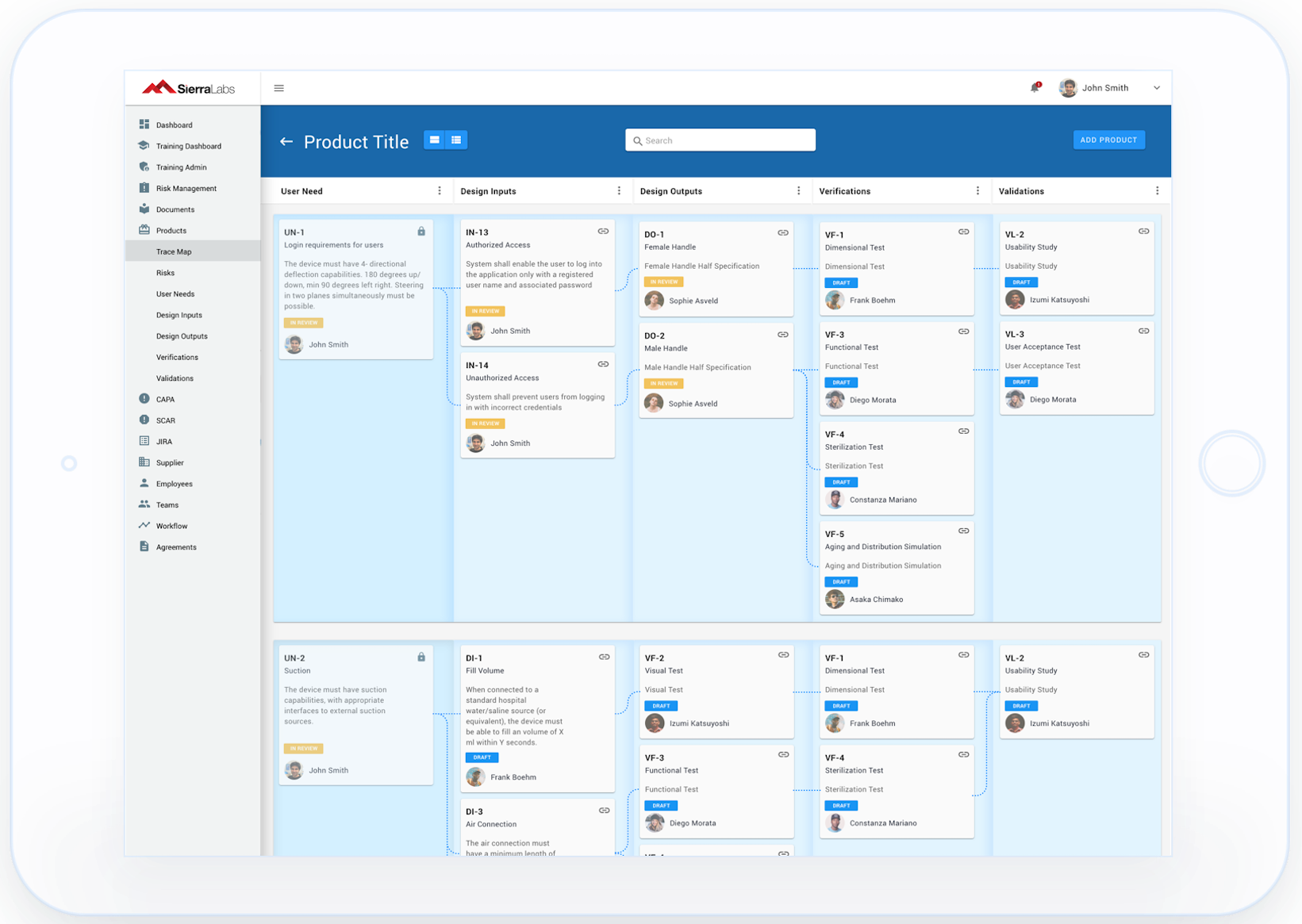Switch to the grid list view toggle
Image resolution: width=1302 pixels, height=924 pixels.
click(x=456, y=140)
